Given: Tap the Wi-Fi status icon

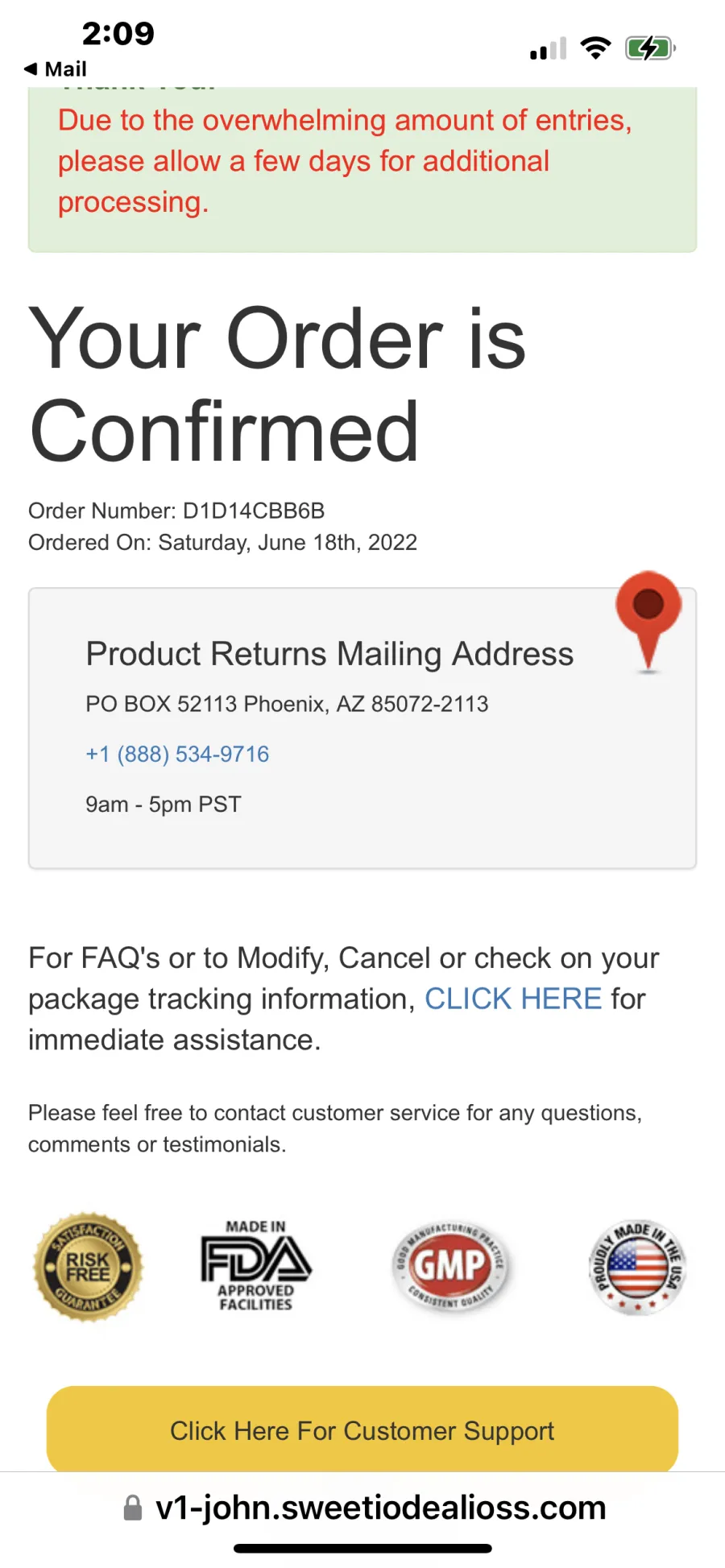Looking at the screenshot, I should point(596,48).
